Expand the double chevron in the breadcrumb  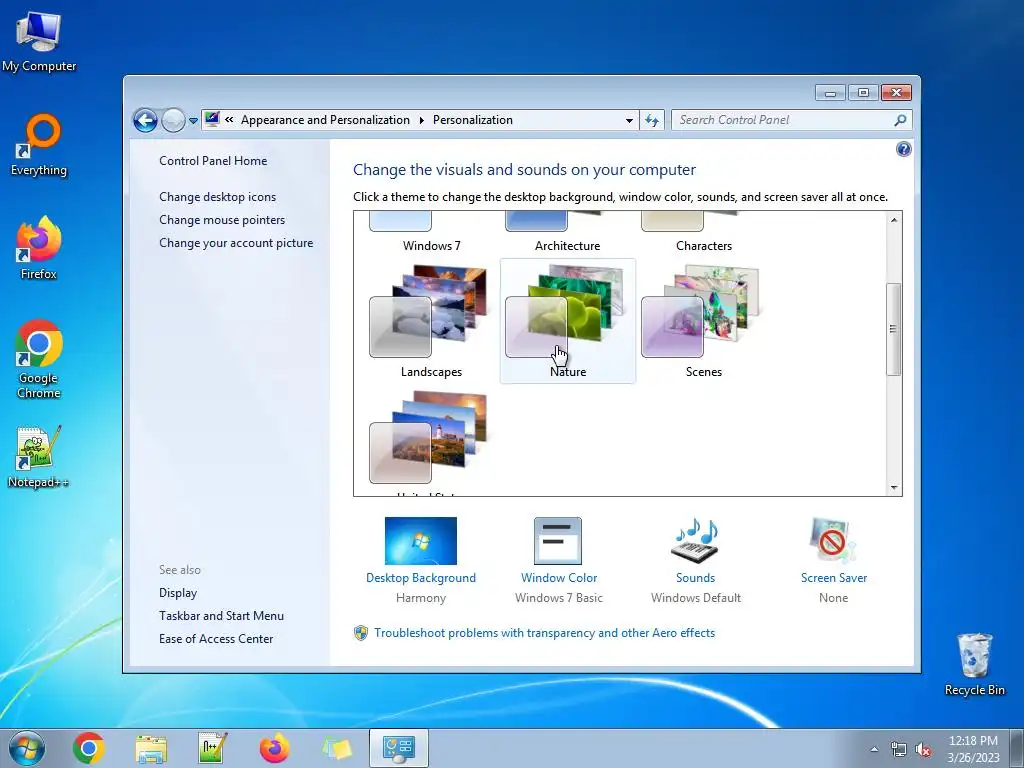[229, 120]
